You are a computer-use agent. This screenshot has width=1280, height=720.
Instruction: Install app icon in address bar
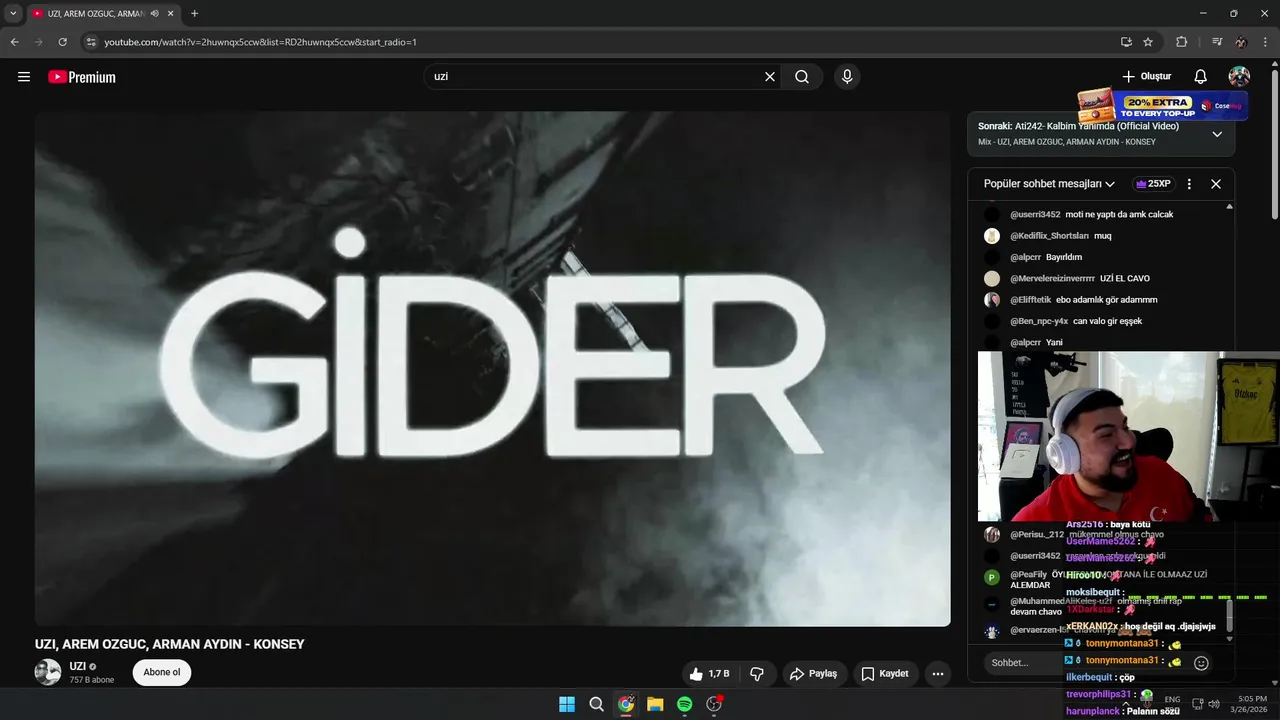coord(1126,42)
